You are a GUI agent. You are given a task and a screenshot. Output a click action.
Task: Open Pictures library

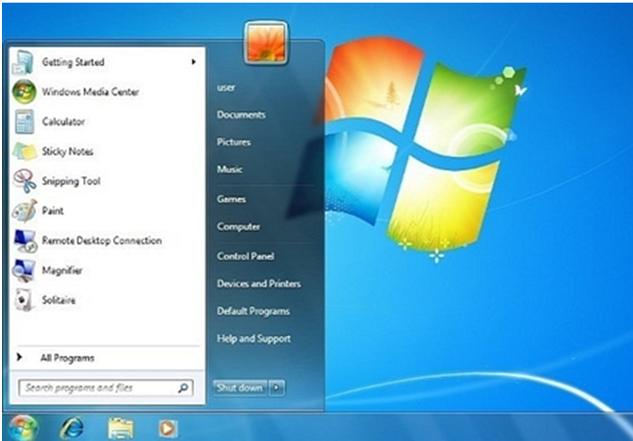tap(234, 142)
